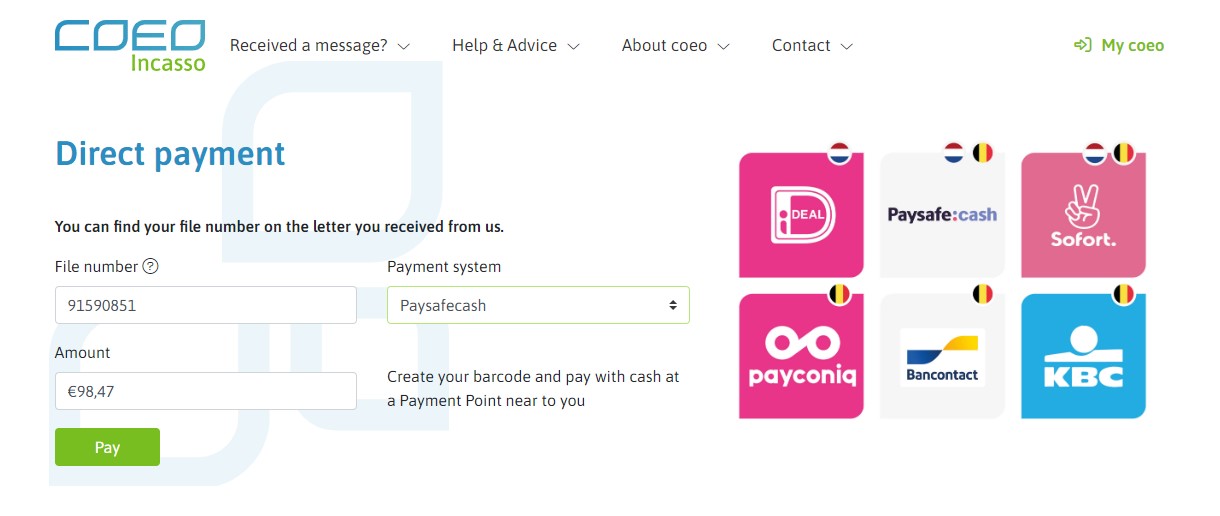Viewport: 1220px width, 516px height.
Task: Open the About coeo menu
Action: coord(676,45)
